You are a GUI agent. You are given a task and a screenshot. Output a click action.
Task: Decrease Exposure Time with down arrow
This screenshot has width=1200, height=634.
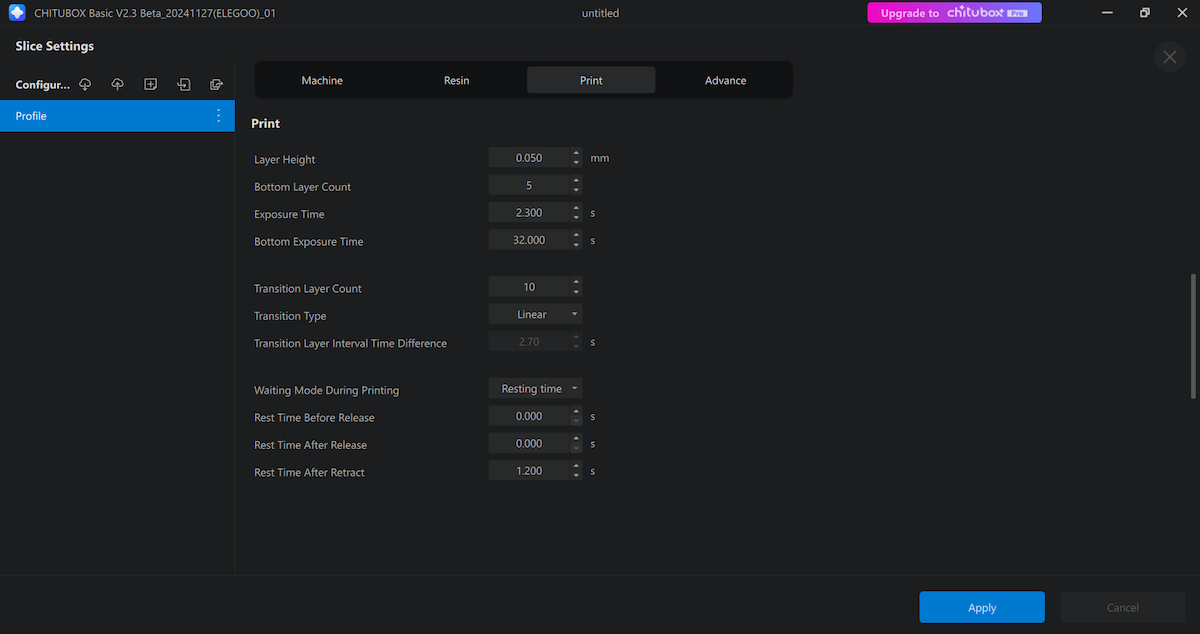click(576, 216)
